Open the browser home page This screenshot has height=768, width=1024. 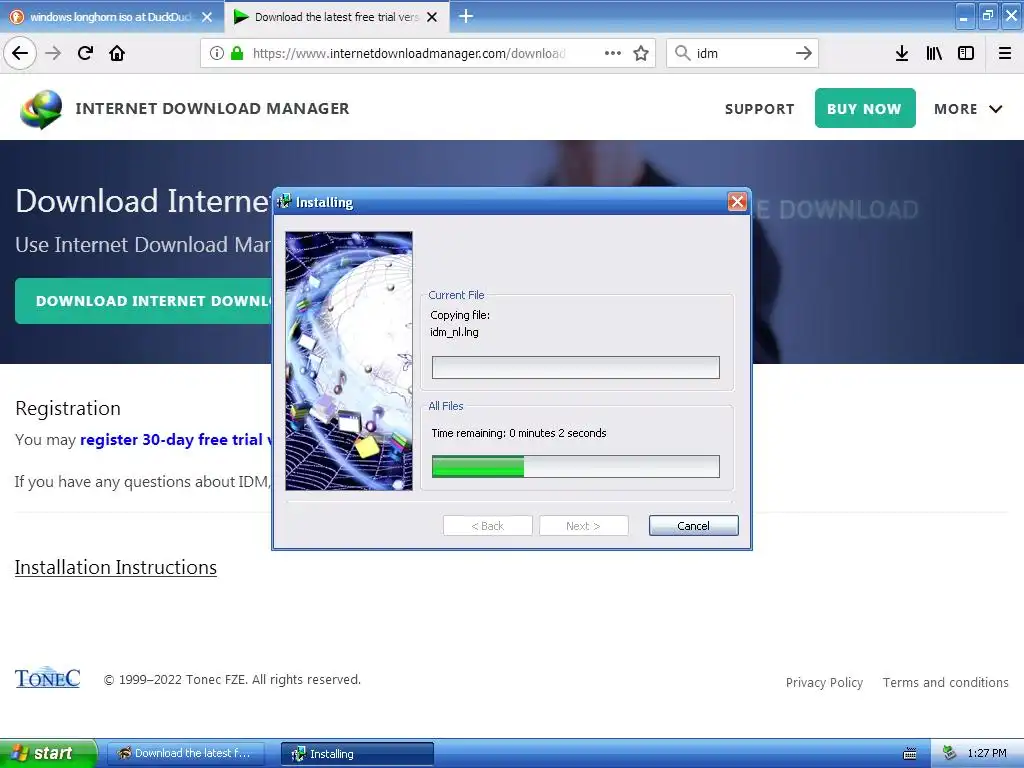pyautogui.click(x=117, y=53)
